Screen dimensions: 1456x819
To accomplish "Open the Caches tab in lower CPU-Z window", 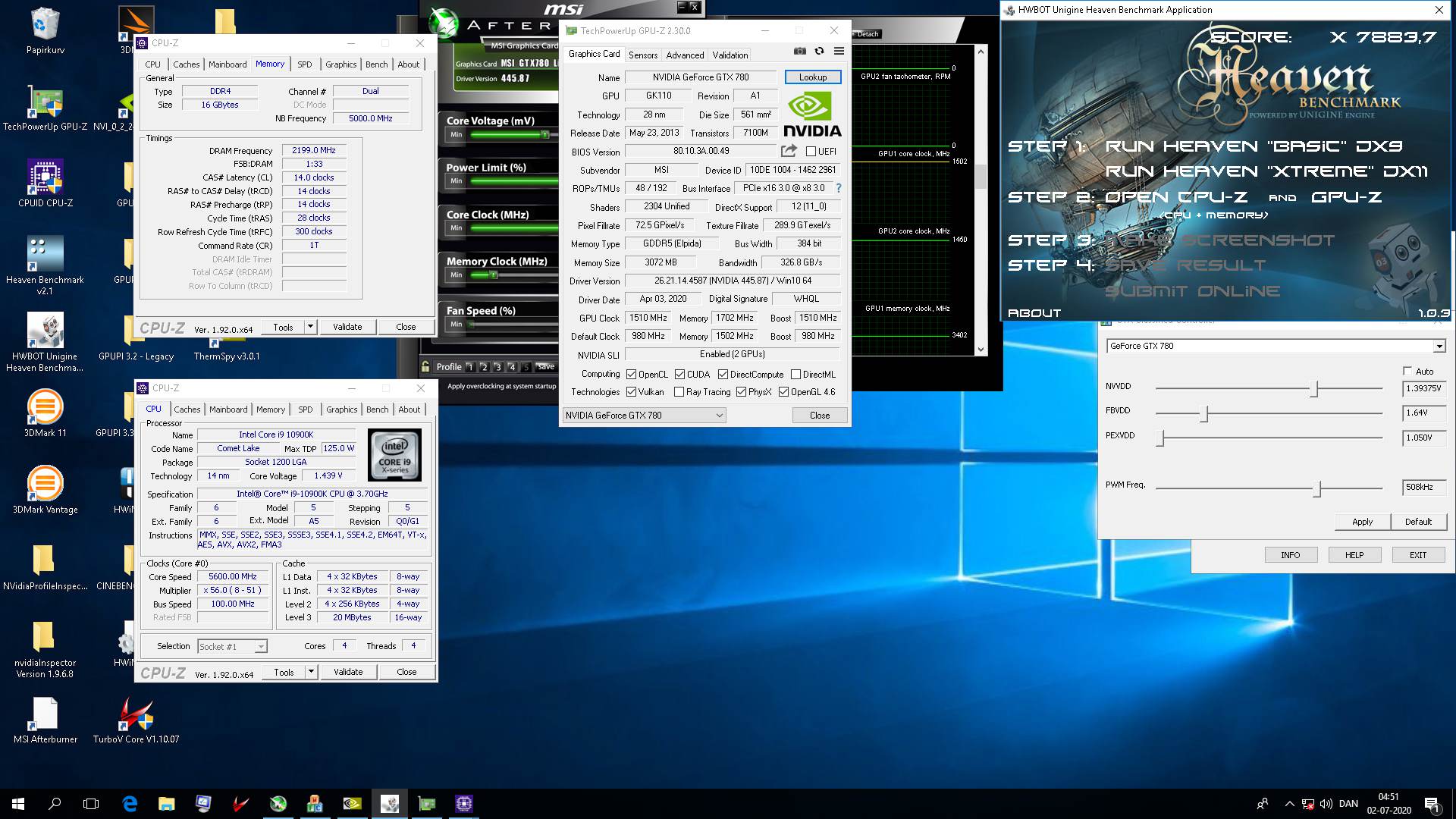I will click(187, 409).
